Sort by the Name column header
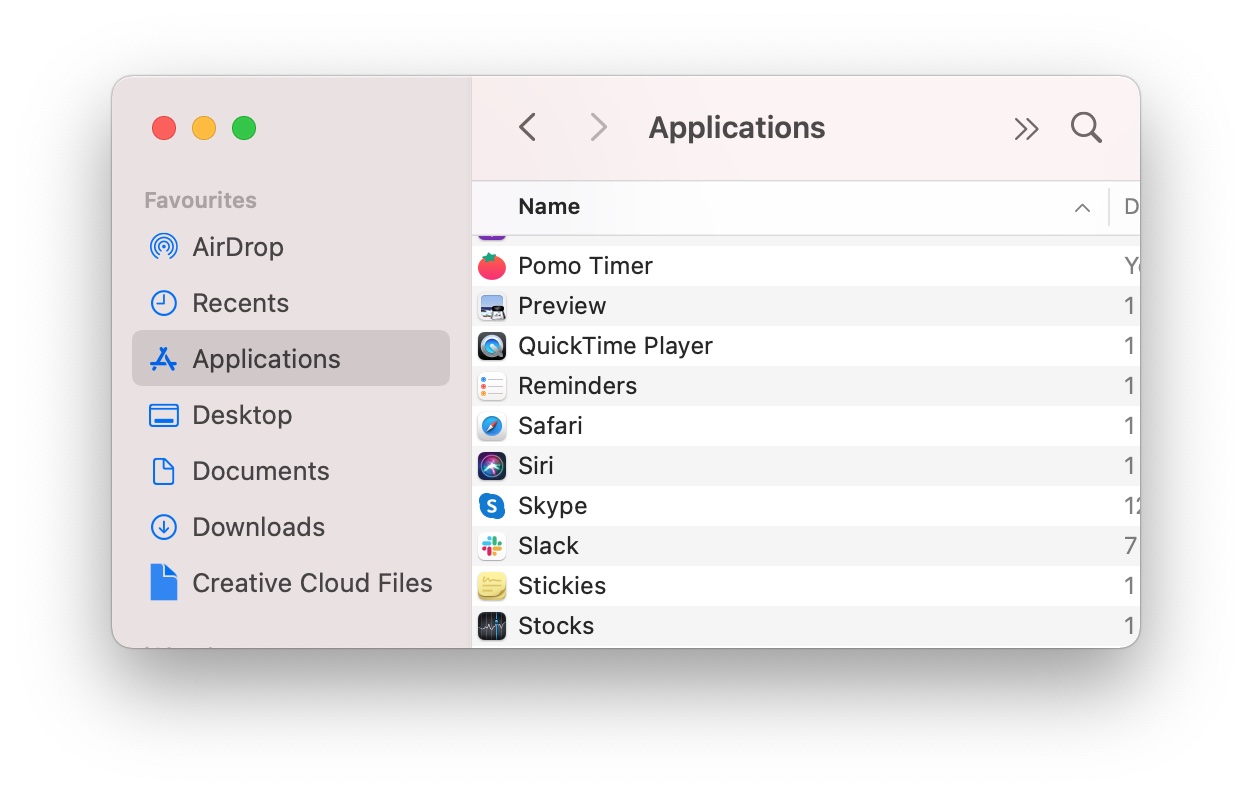 (x=549, y=207)
